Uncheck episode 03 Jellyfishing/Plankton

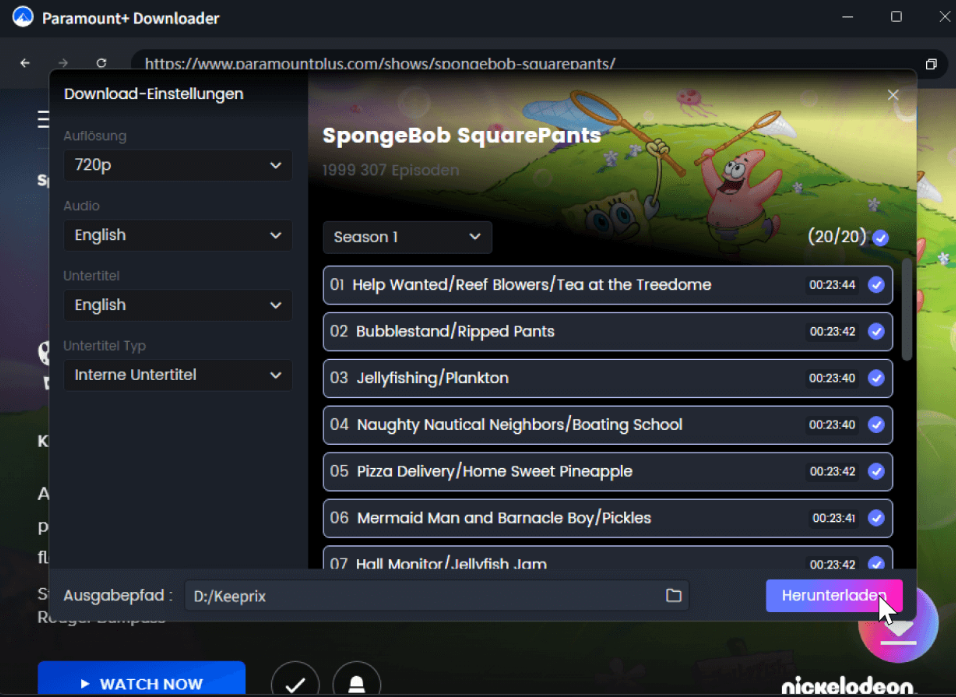tap(876, 378)
